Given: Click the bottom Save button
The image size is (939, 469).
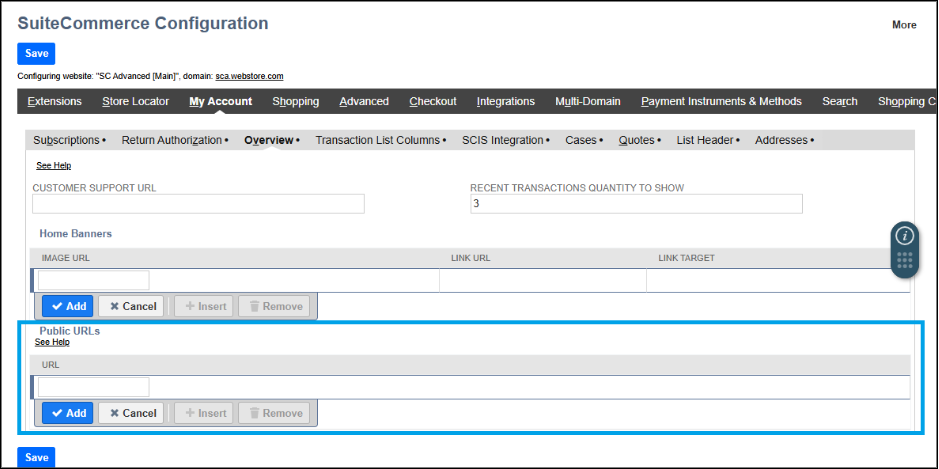Looking at the screenshot, I should [37, 458].
